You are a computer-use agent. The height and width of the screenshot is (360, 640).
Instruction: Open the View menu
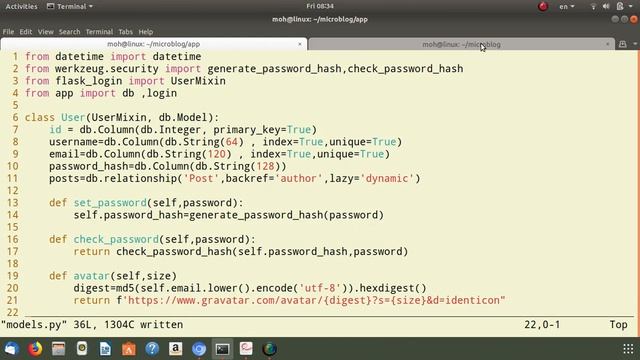pyautogui.click(x=46, y=32)
